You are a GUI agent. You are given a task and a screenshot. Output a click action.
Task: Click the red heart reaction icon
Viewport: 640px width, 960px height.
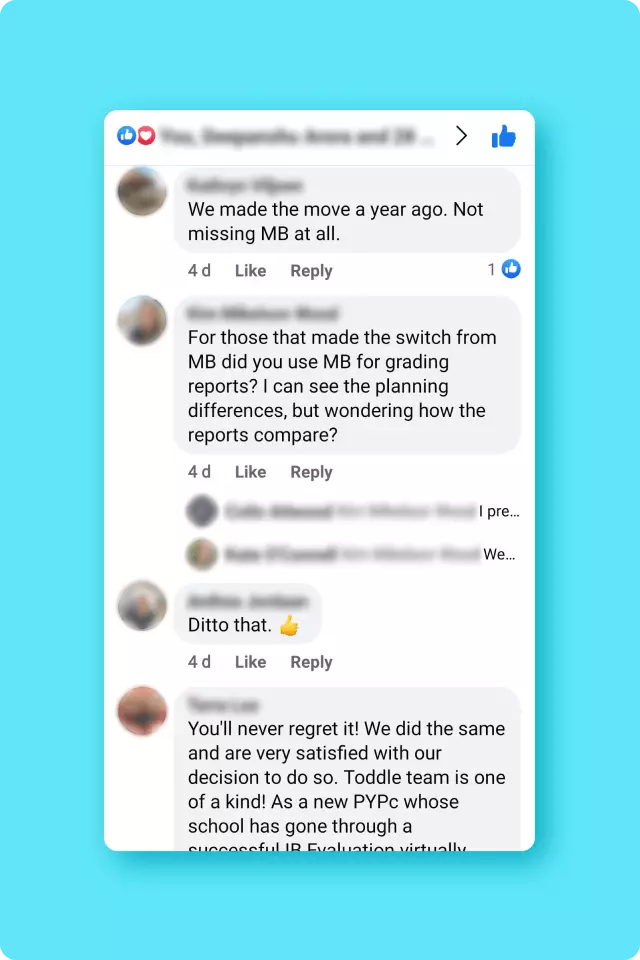pos(146,135)
